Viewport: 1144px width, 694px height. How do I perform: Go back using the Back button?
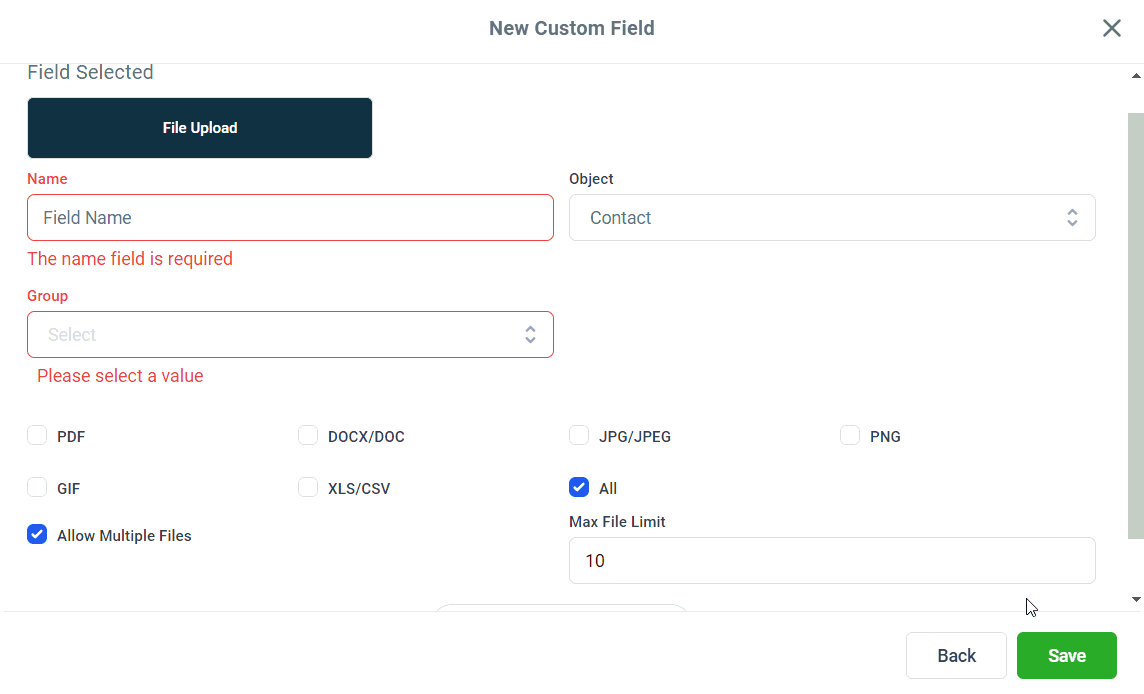click(x=956, y=656)
